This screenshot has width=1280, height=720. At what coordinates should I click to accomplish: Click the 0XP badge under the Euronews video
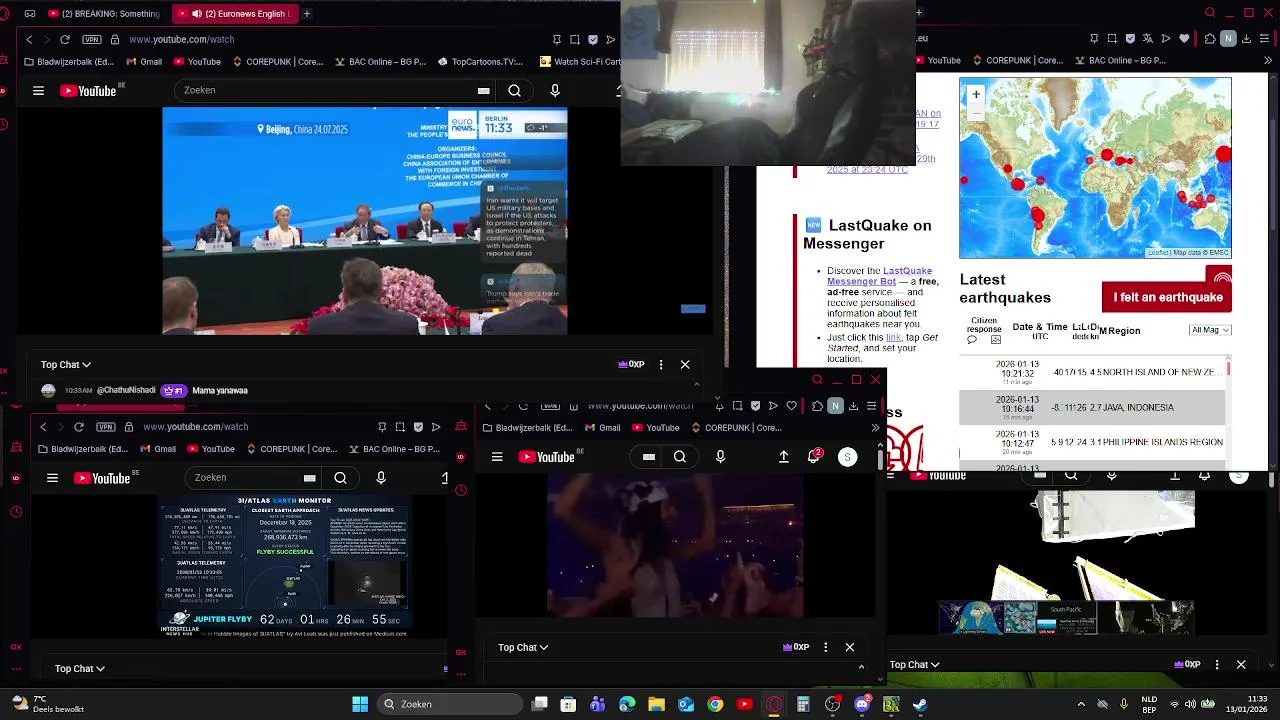(x=631, y=365)
